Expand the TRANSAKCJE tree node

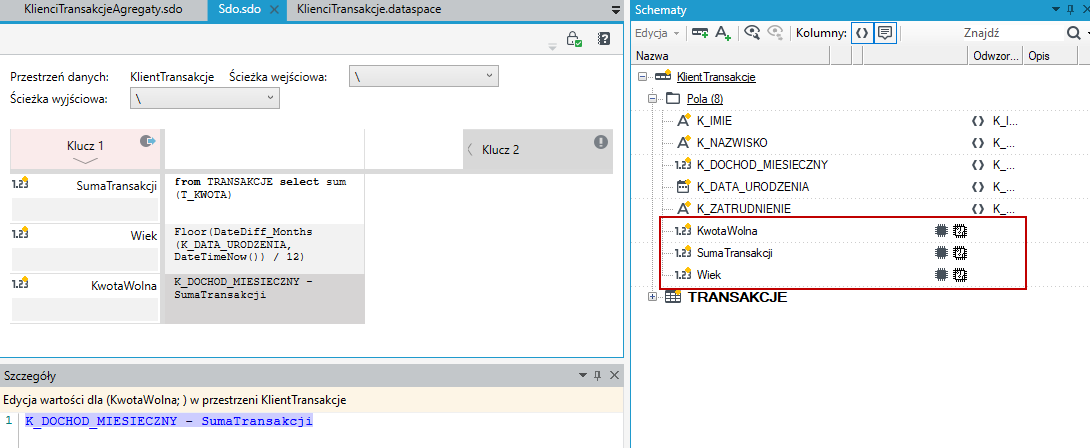653,297
